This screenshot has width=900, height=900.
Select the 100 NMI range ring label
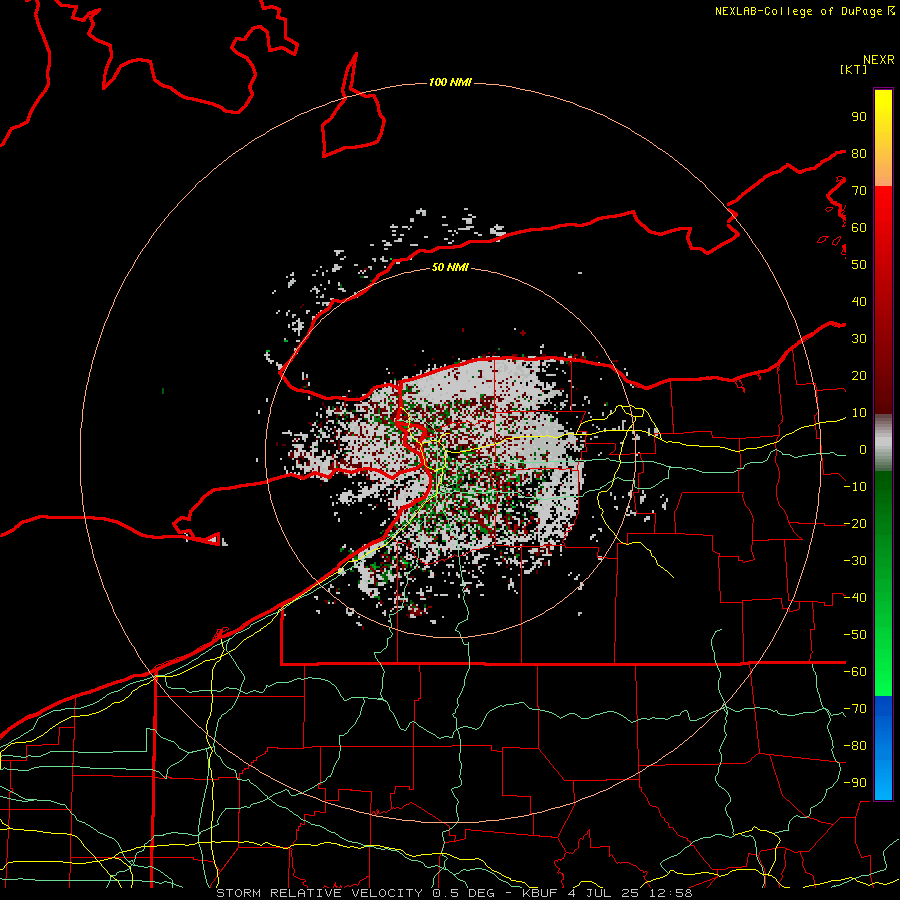pos(450,83)
